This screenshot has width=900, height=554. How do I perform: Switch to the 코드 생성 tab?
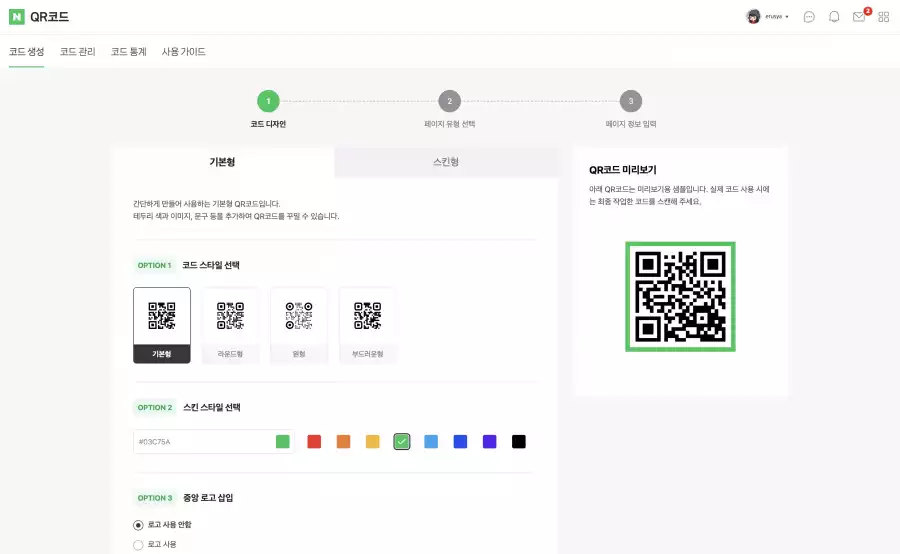[x=26, y=52]
